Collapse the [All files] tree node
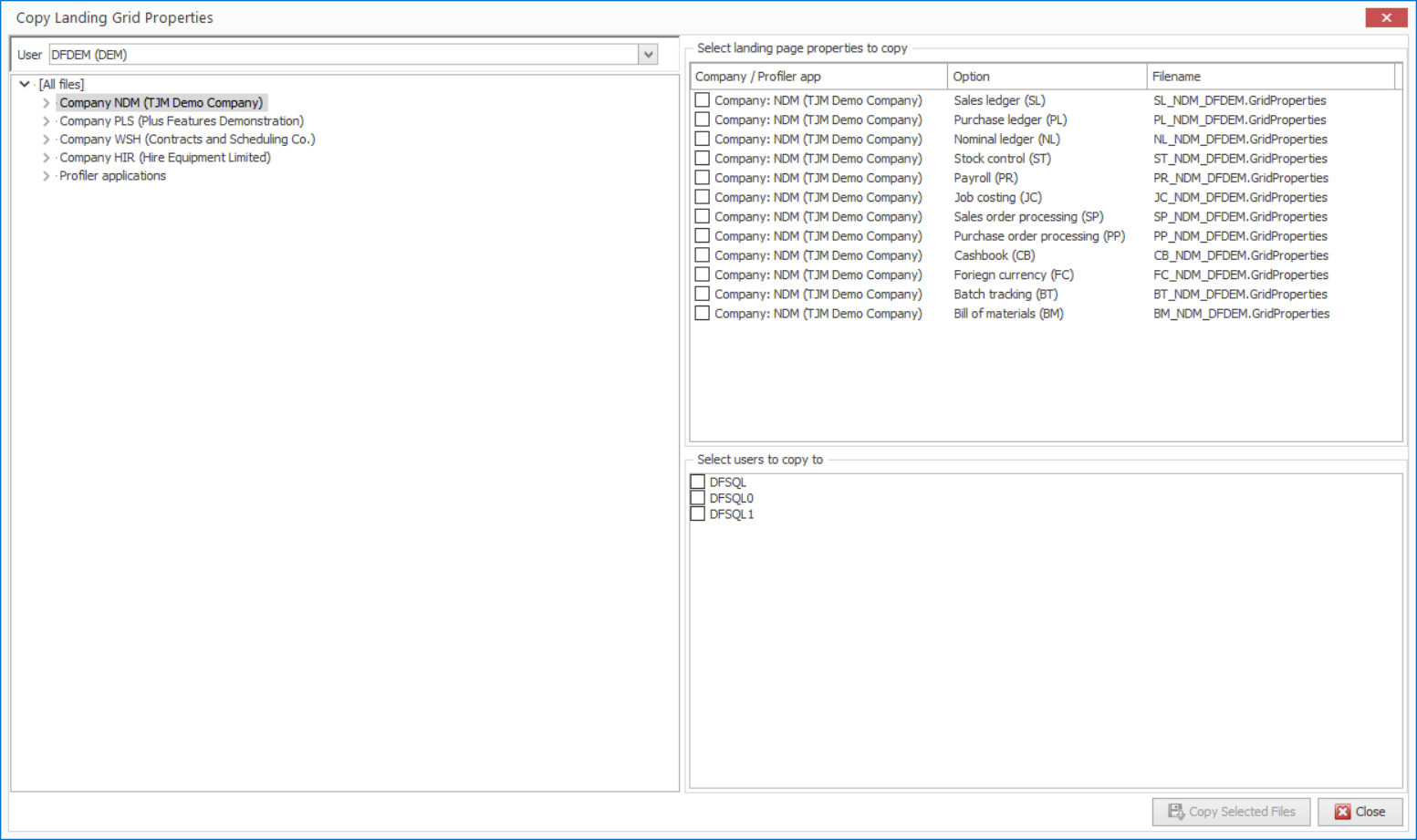1417x840 pixels. pos(25,84)
